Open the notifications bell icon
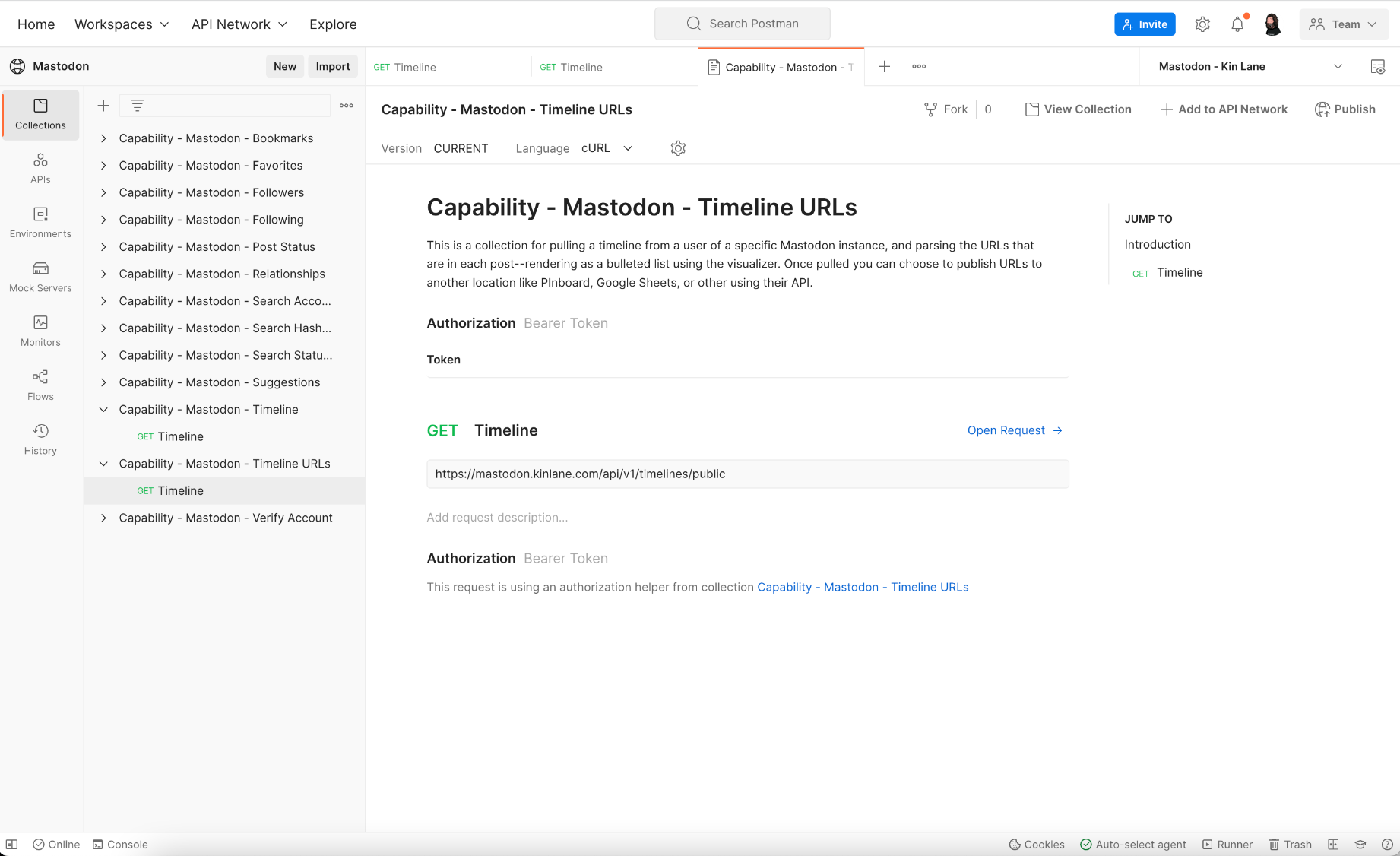 (x=1237, y=24)
